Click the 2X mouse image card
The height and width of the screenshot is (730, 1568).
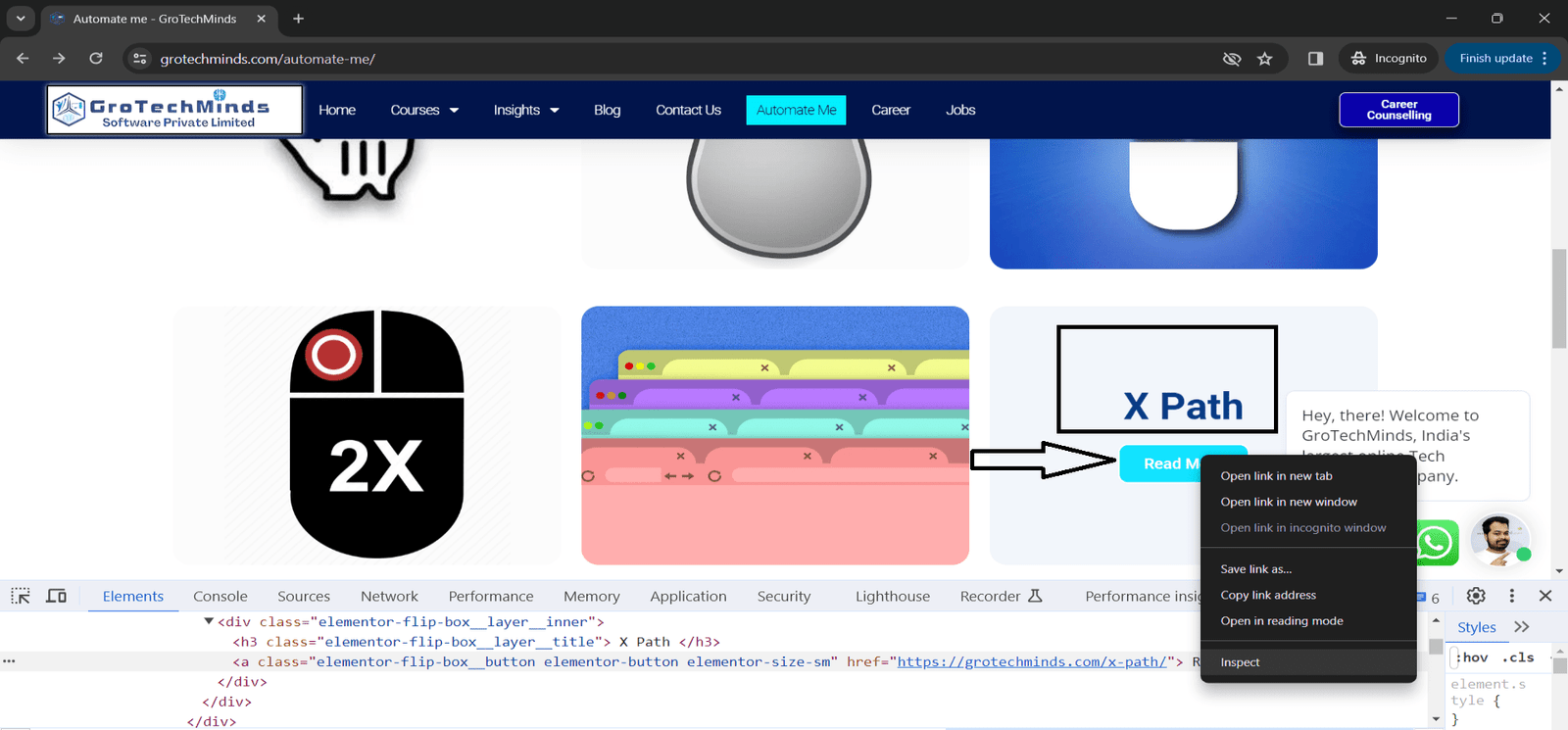tap(367, 435)
